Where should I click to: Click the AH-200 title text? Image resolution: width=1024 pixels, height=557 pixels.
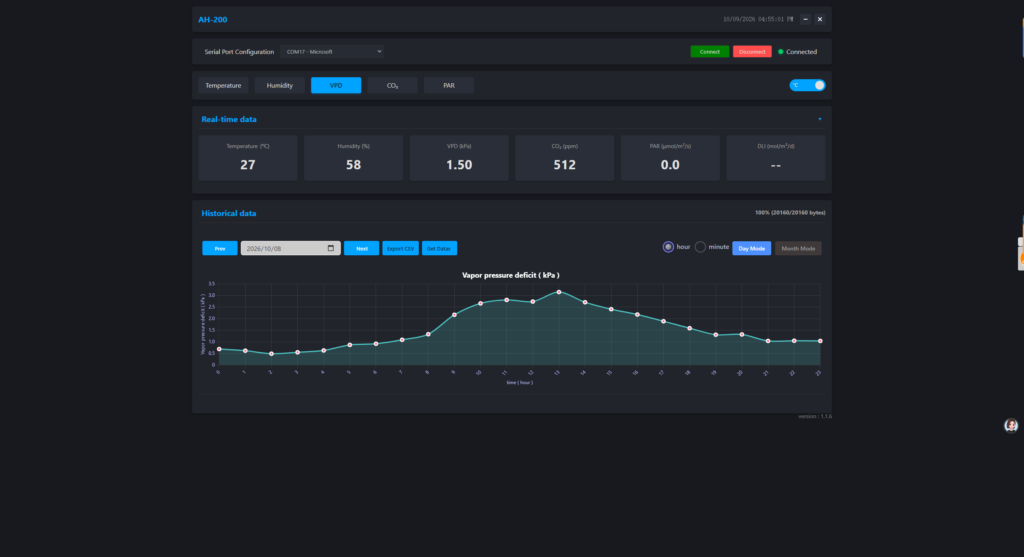click(x=213, y=20)
